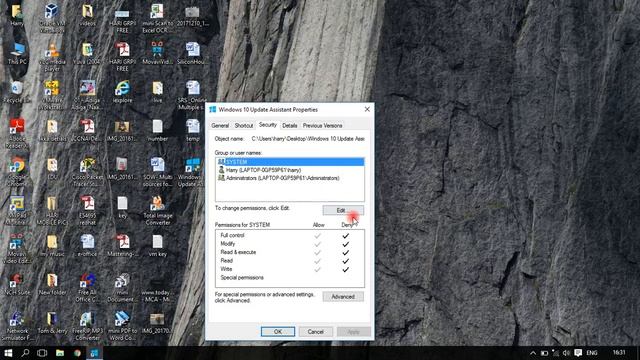640x360 pixels.
Task: Launch Adobe Reader from the desktop
Action: coord(17,133)
